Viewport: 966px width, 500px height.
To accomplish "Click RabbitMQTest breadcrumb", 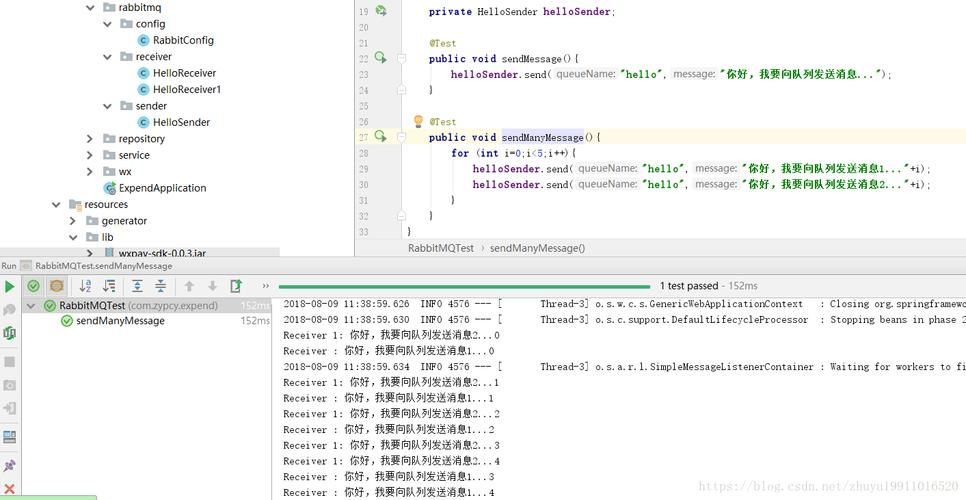I will click(x=441, y=248).
